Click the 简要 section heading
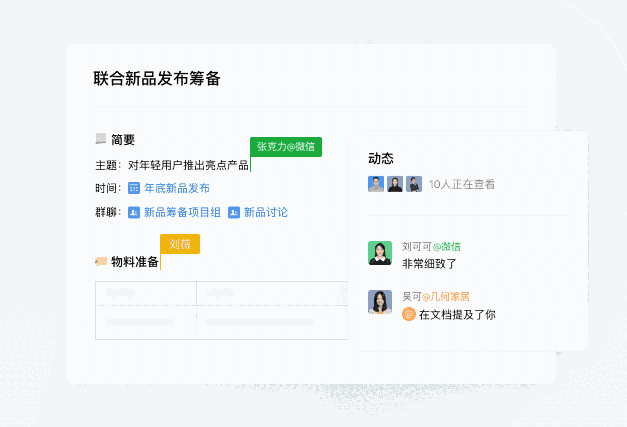The height and width of the screenshot is (427, 627). pyautogui.click(x=123, y=140)
